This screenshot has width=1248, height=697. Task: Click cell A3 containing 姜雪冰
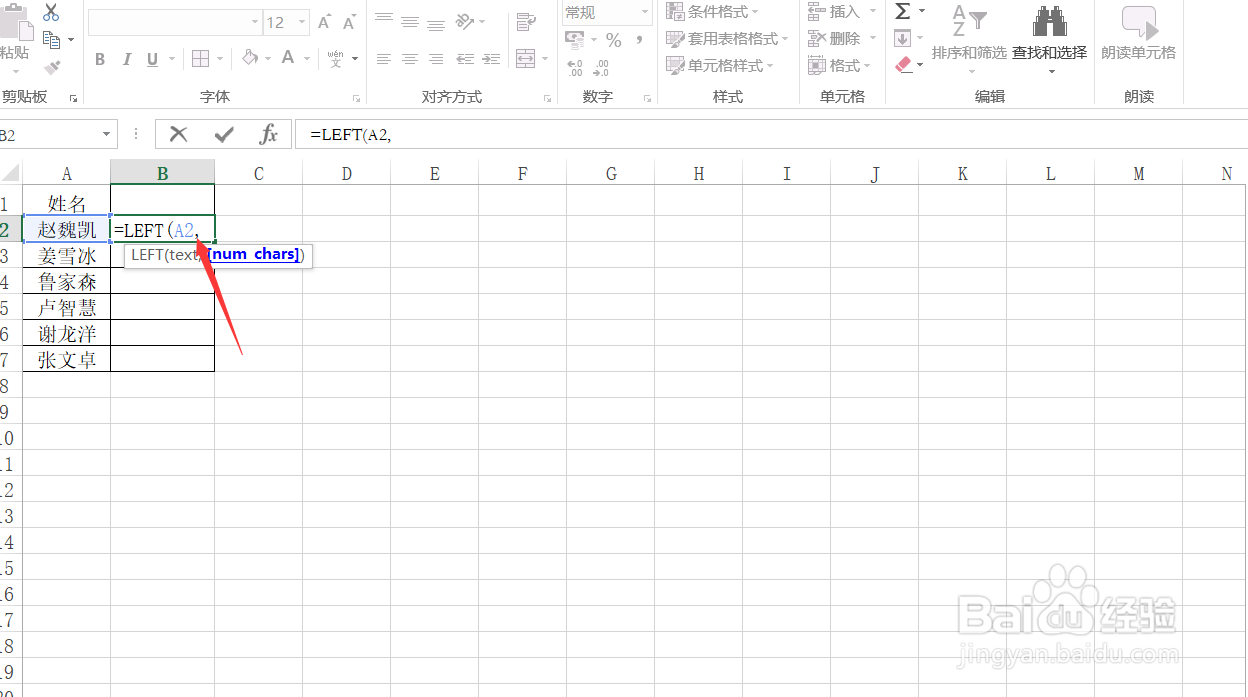67,256
